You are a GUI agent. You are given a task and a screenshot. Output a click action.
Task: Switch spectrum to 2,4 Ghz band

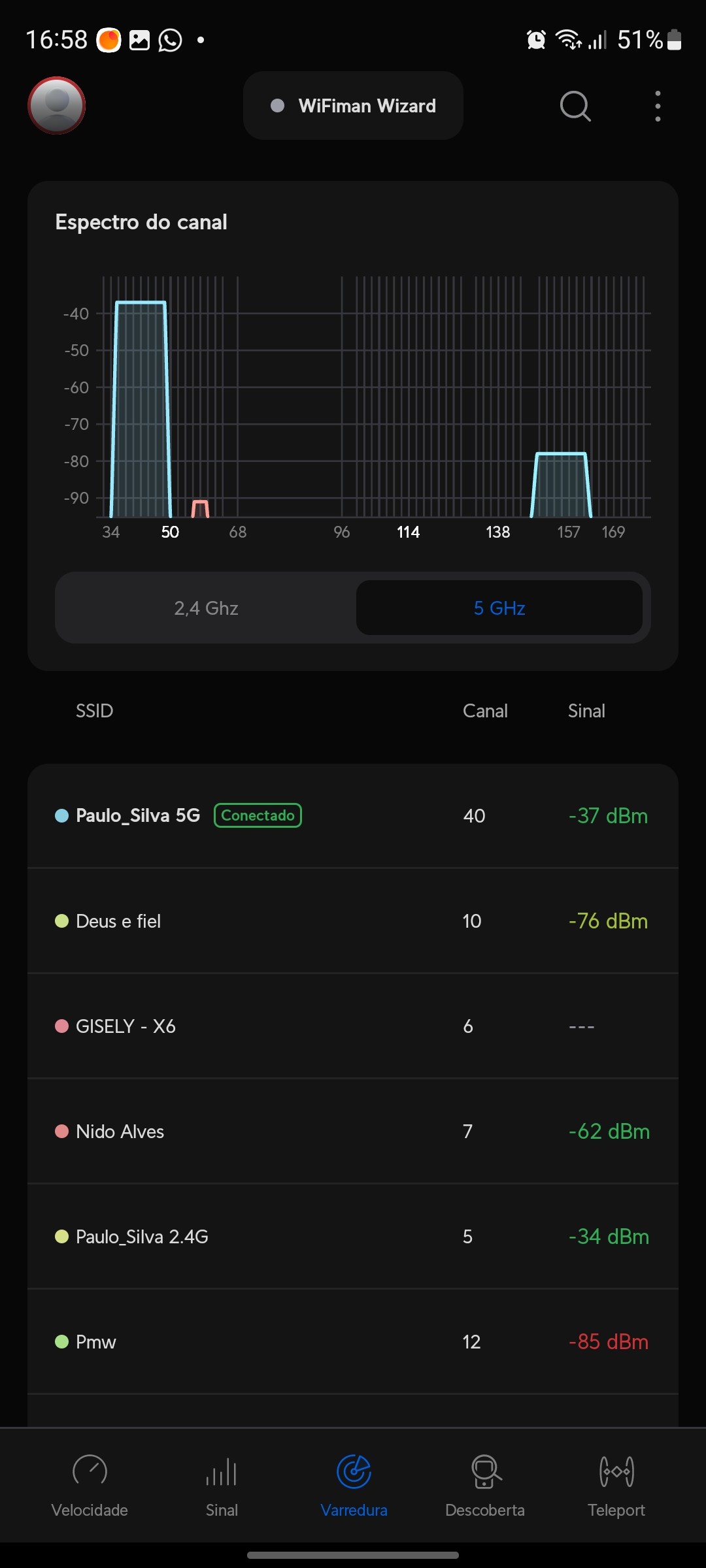pos(206,608)
